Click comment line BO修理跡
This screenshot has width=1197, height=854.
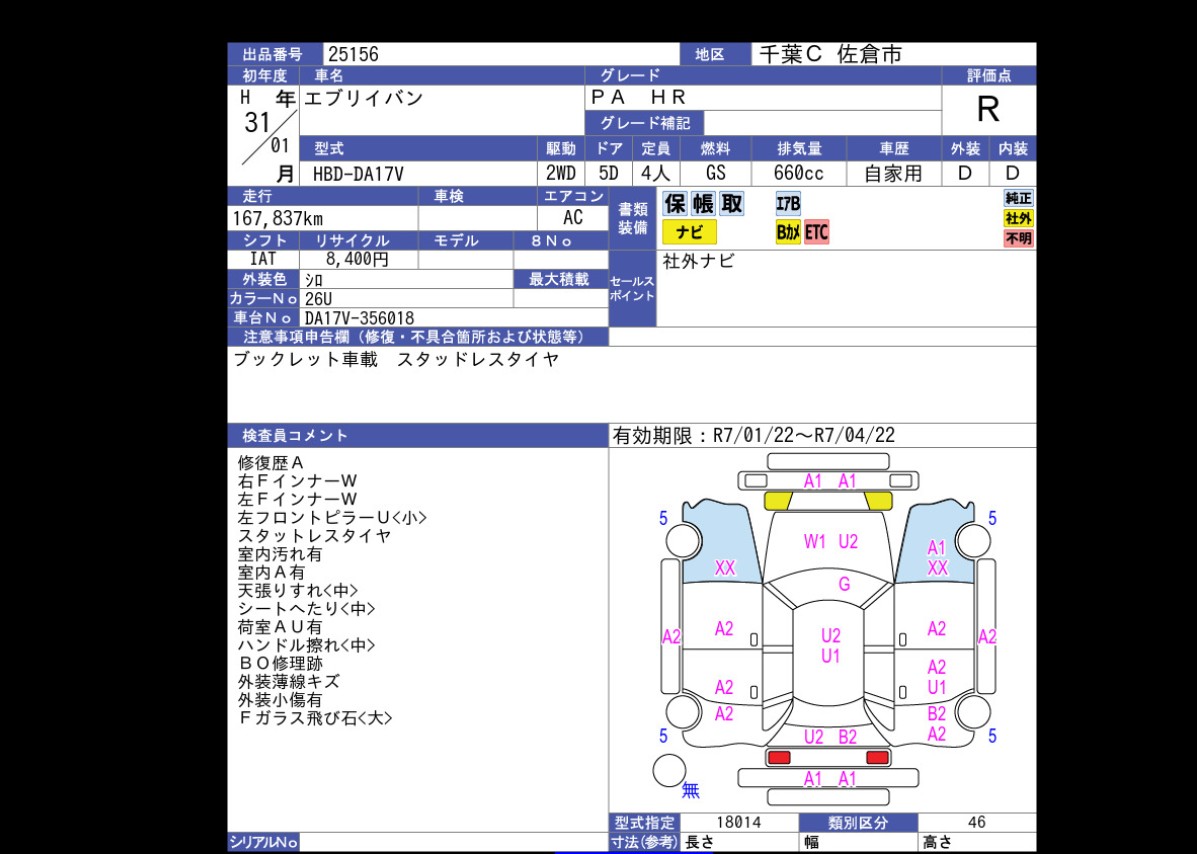pos(280,663)
